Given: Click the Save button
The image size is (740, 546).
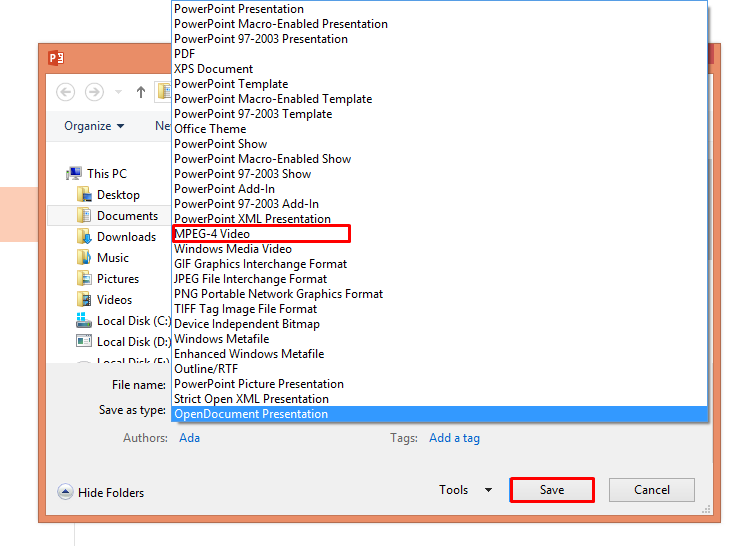Looking at the screenshot, I should 552,490.
